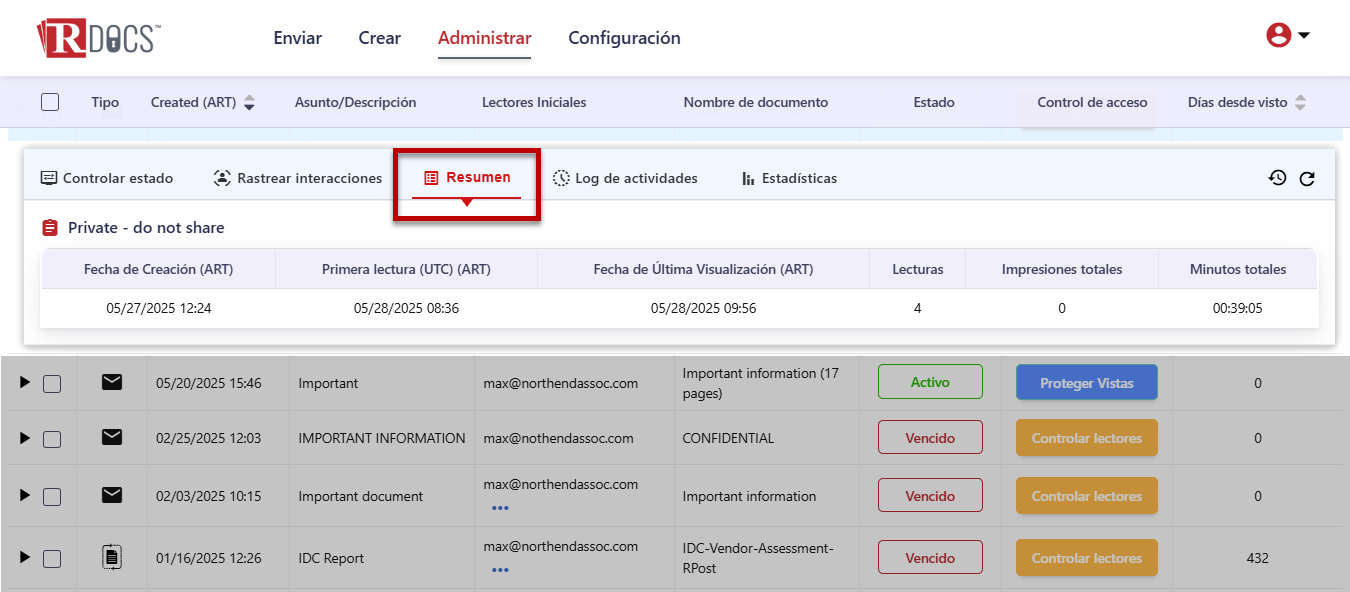This screenshot has height=592, width=1350.
Task: Show more readers for IDC Report
Action: pyautogui.click(x=500, y=570)
